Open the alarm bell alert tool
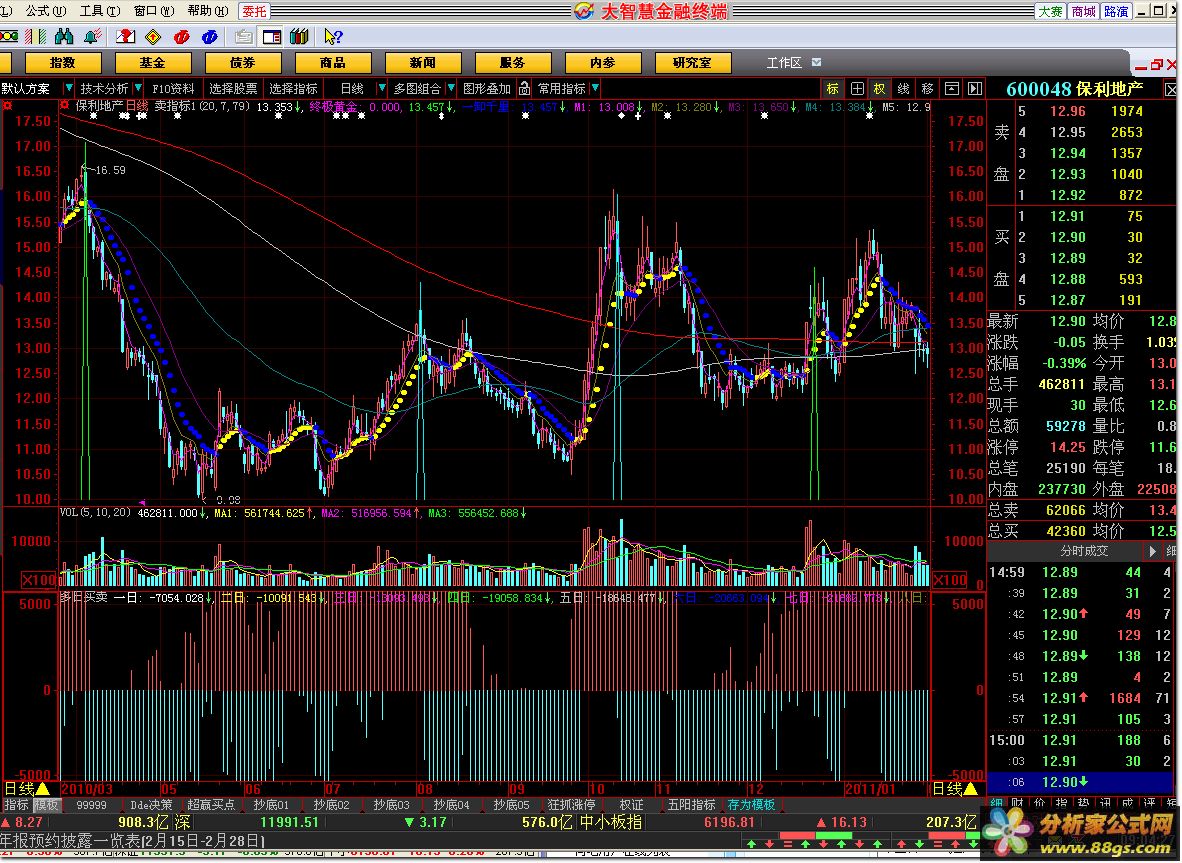 click(92, 36)
